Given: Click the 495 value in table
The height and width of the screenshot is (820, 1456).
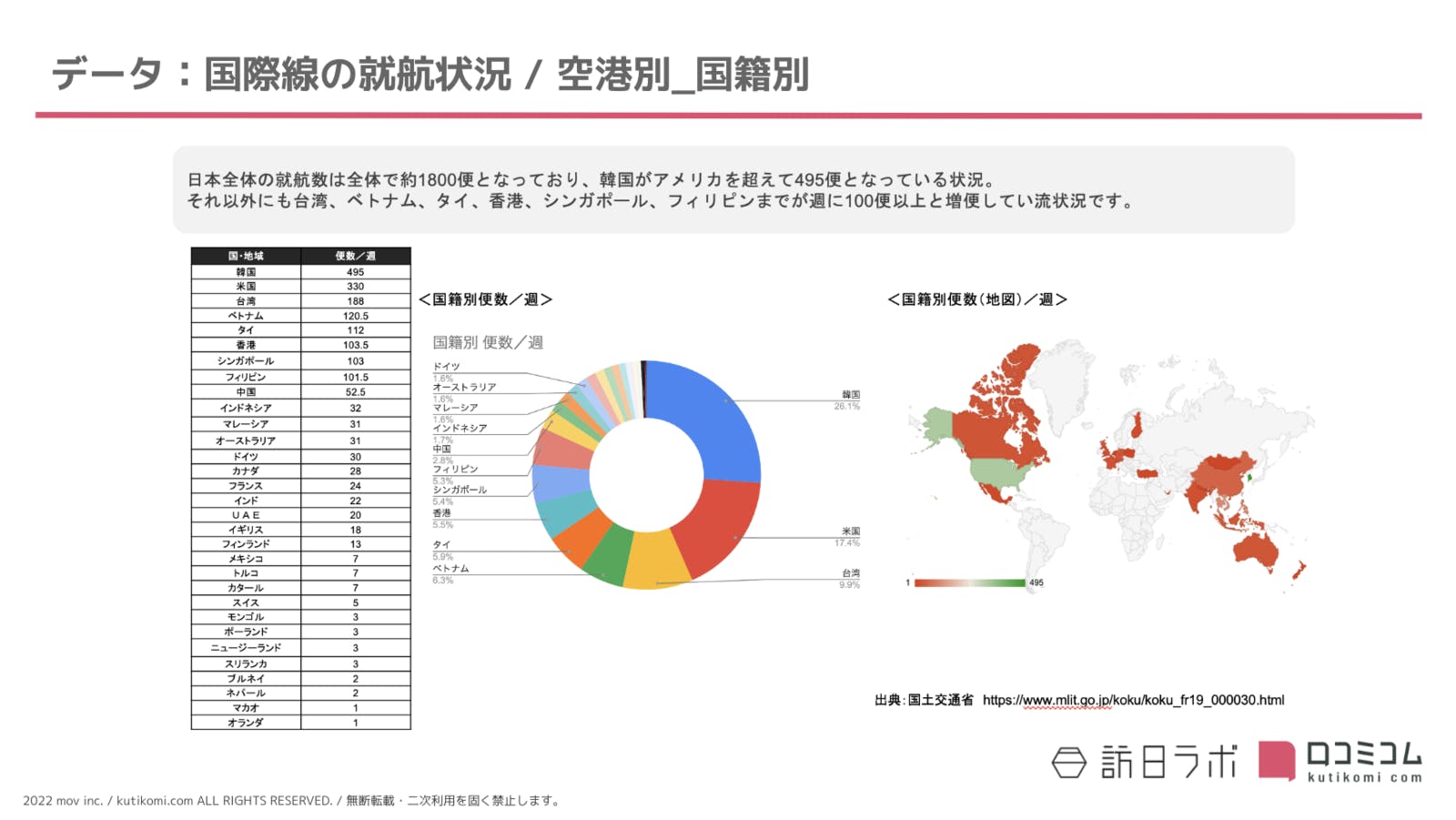Looking at the screenshot, I should pos(356,272).
